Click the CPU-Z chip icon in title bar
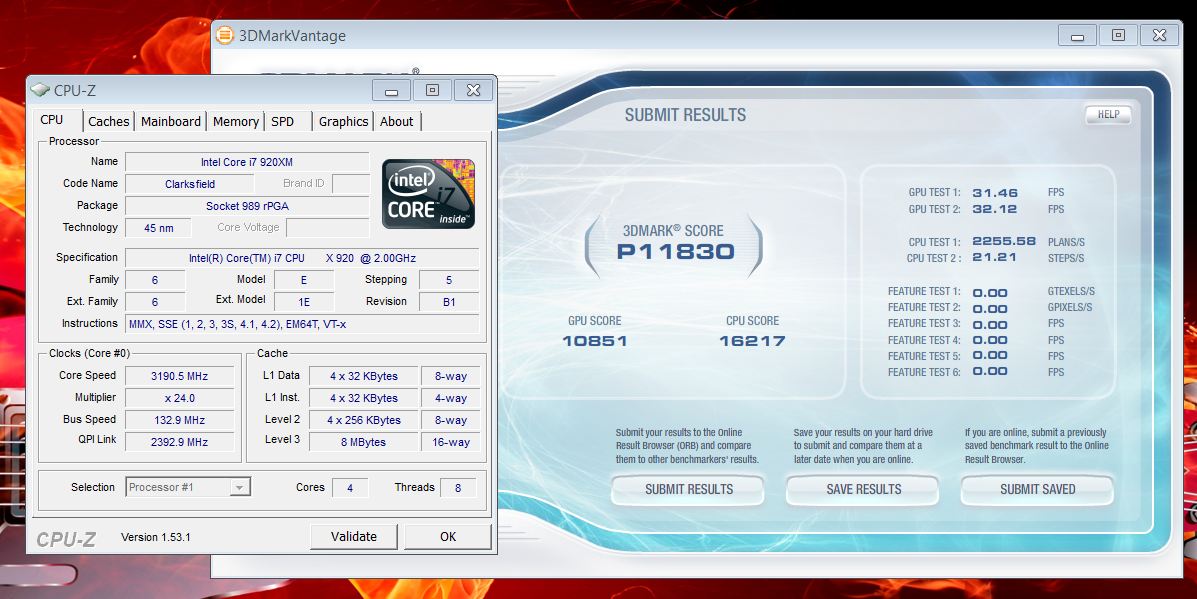Screen dimensions: 1197x599 (x=40, y=90)
